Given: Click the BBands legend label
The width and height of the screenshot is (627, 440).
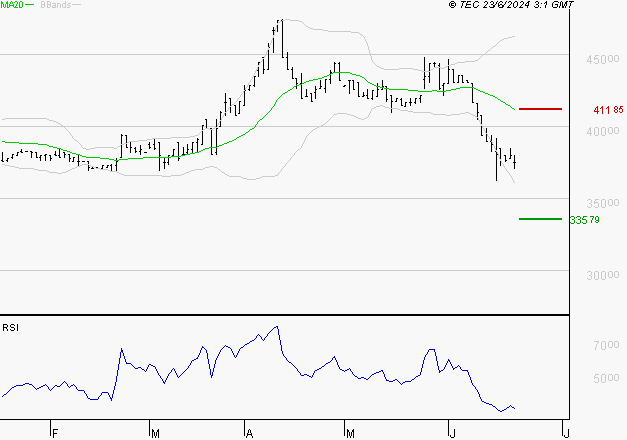Looking at the screenshot, I should [56, 5].
